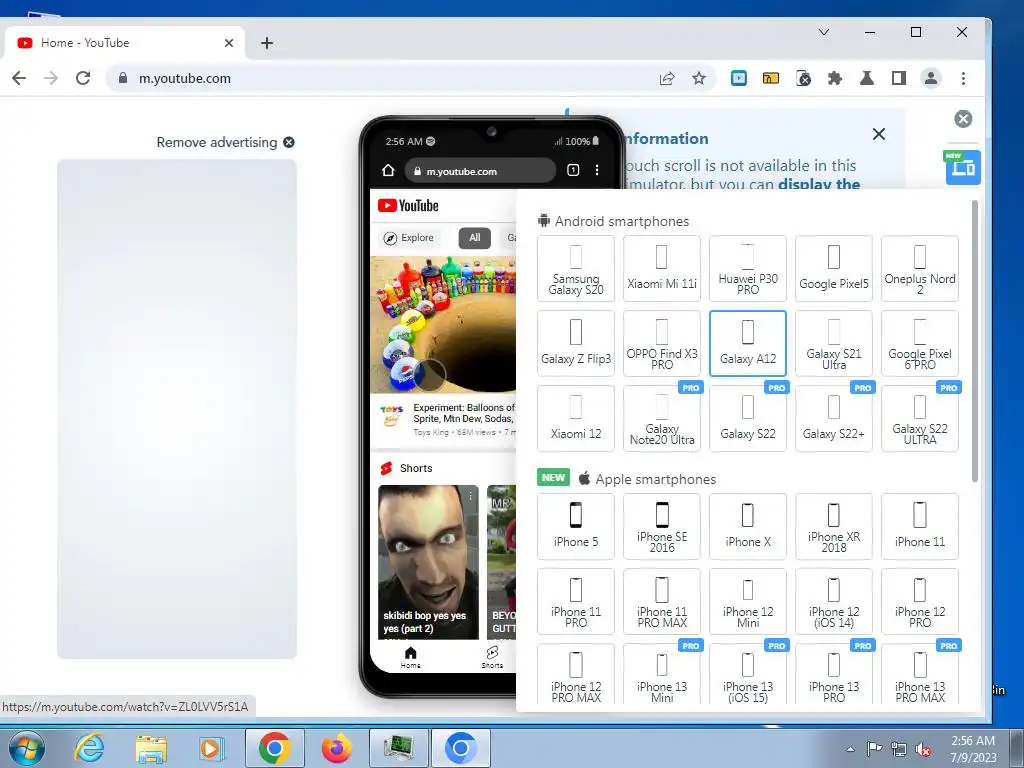Show hidden tray icons arrow

tap(850, 749)
